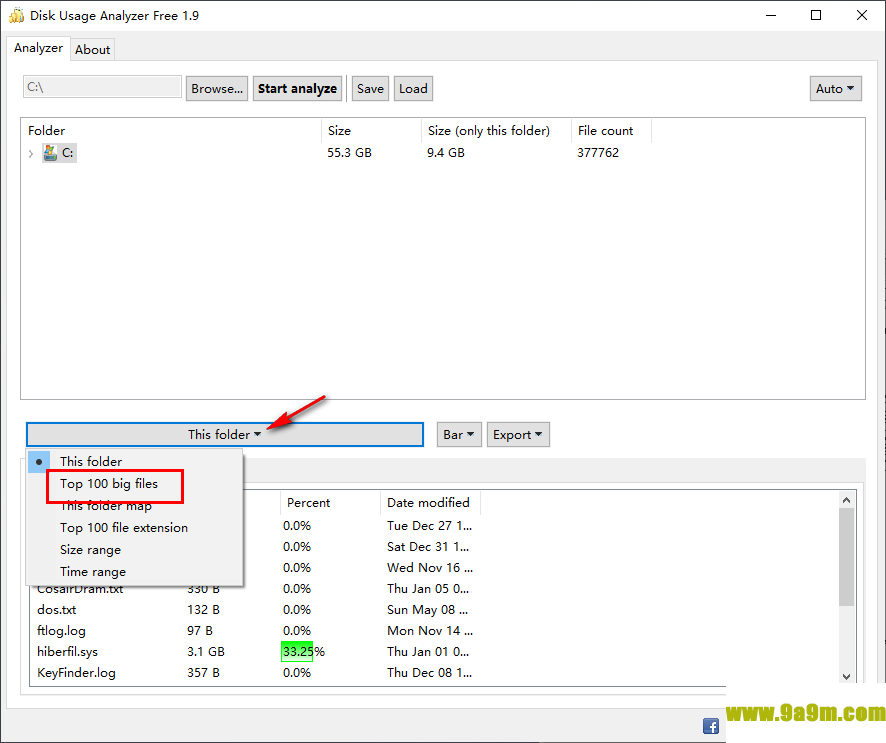Click the 377762 file count value
Image resolution: width=886 pixels, height=743 pixels.
598,153
